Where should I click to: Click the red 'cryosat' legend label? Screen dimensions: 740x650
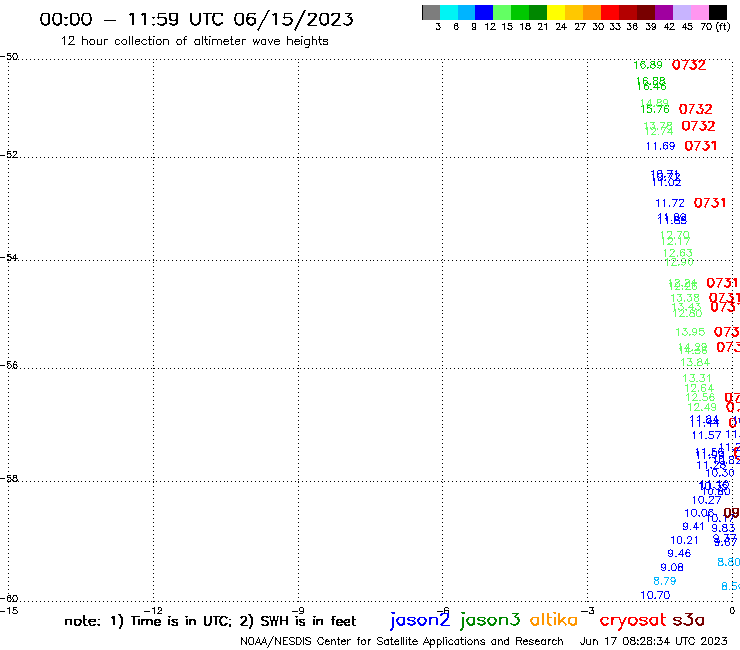click(x=633, y=619)
